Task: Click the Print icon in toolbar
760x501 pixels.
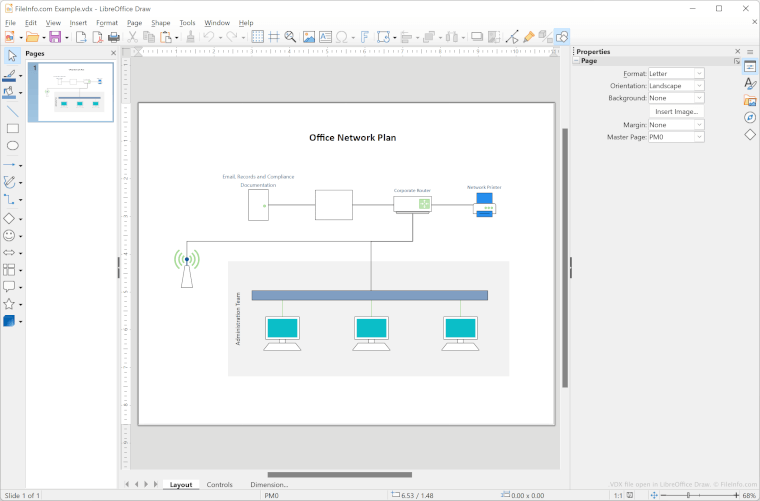Action: pyautogui.click(x=113, y=37)
